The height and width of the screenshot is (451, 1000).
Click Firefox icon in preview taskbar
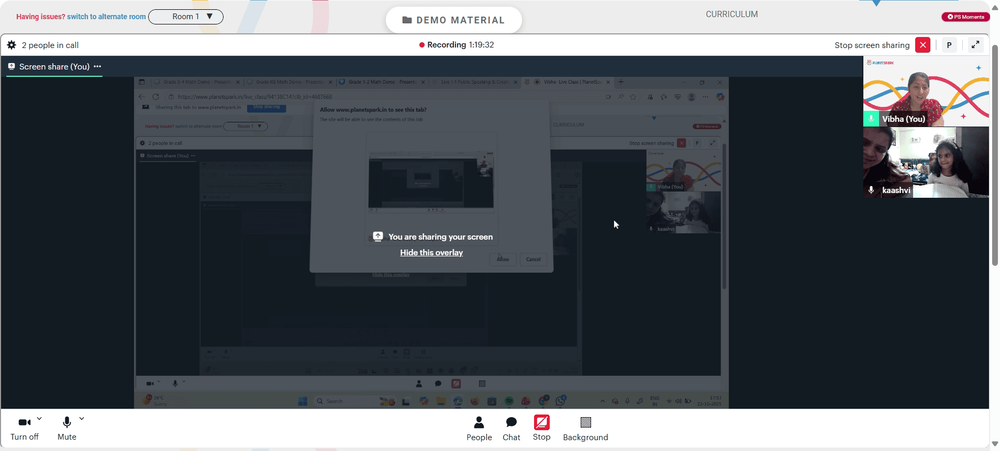[x=474, y=401]
